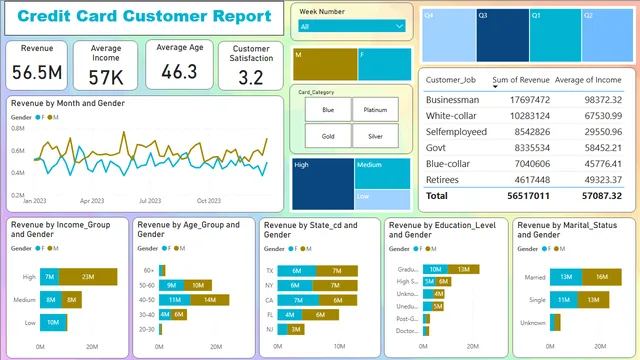Image resolution: width=640 pixels, height=360 pixels.
Task: Click the High income male 23M bar
Action: tap(88, 277)
